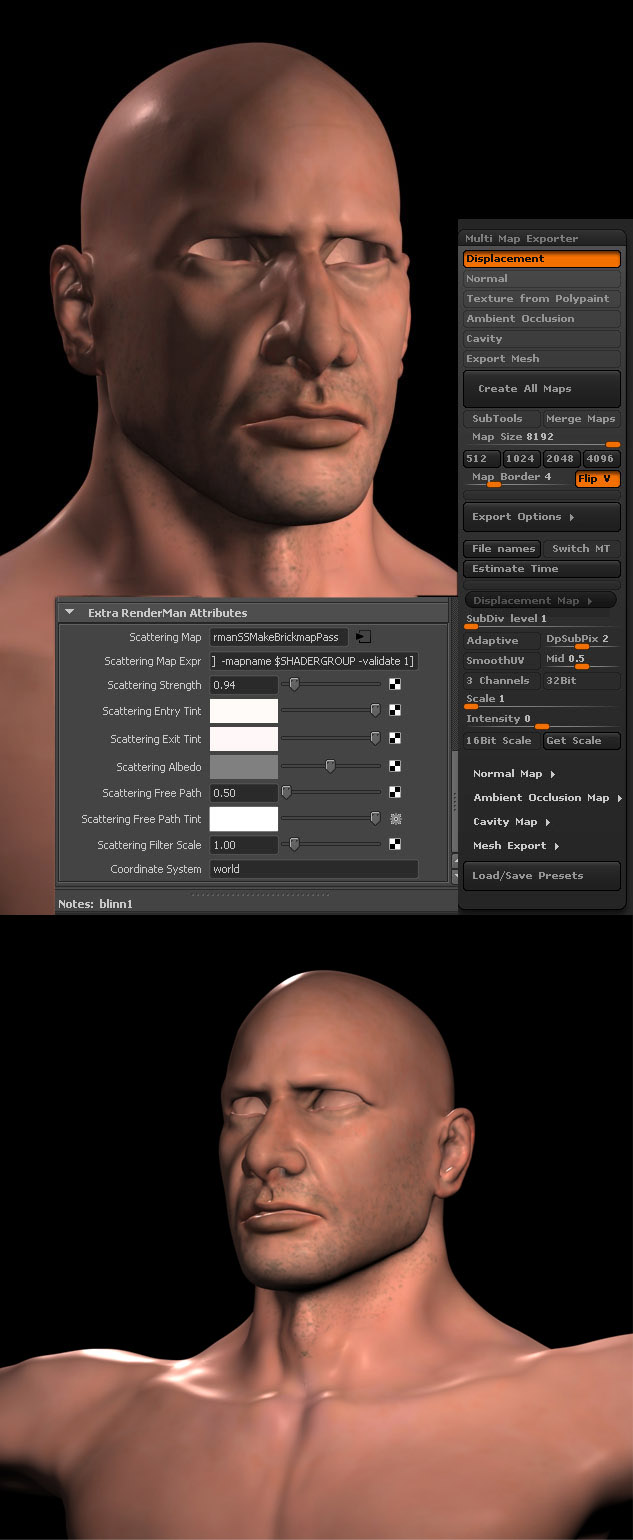Click the Intensity slider
This screenshot has height=1540, width=633.
(x=541, y=720)
